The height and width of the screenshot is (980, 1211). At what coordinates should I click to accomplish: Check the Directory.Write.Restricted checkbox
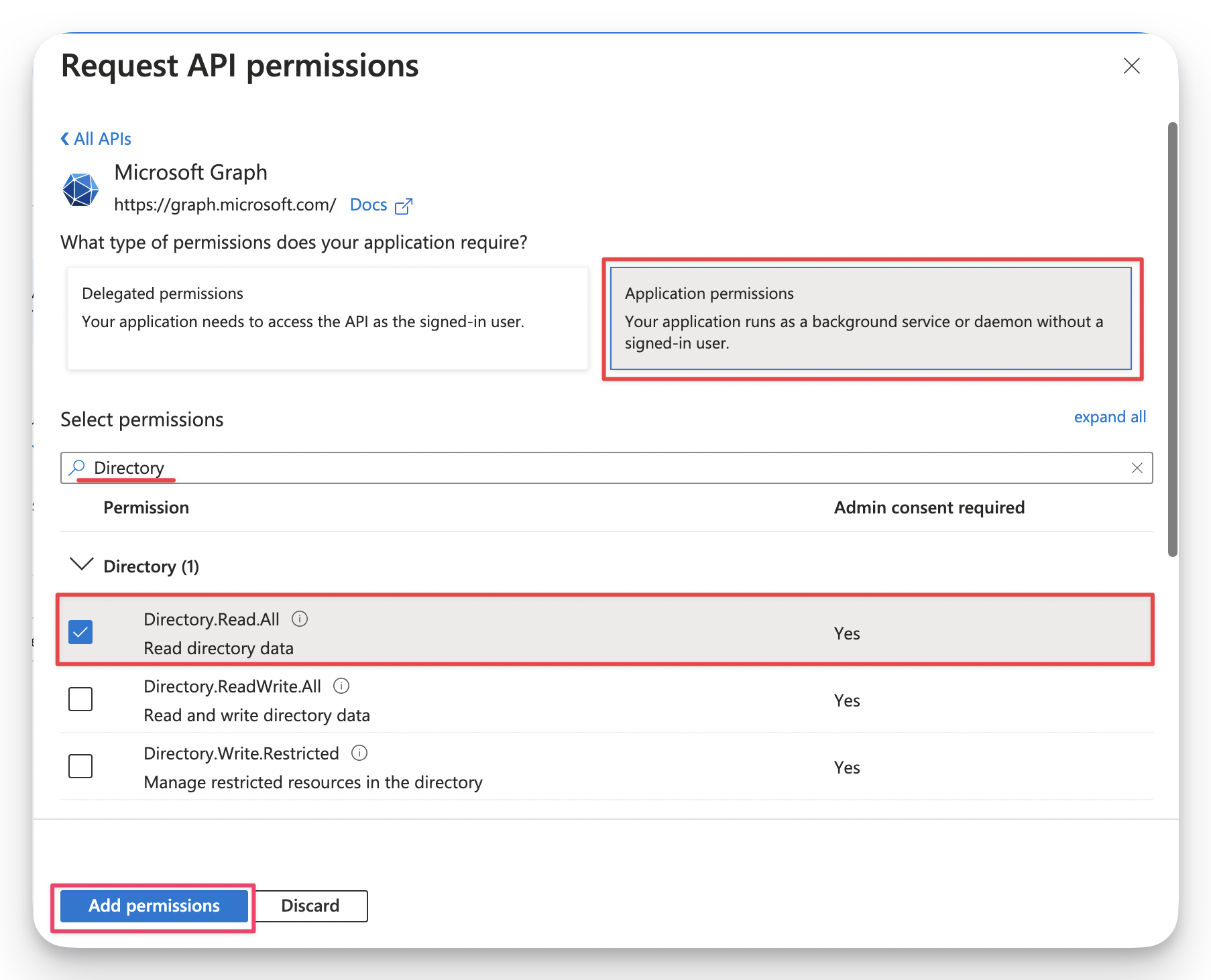[x=80, y=766]
